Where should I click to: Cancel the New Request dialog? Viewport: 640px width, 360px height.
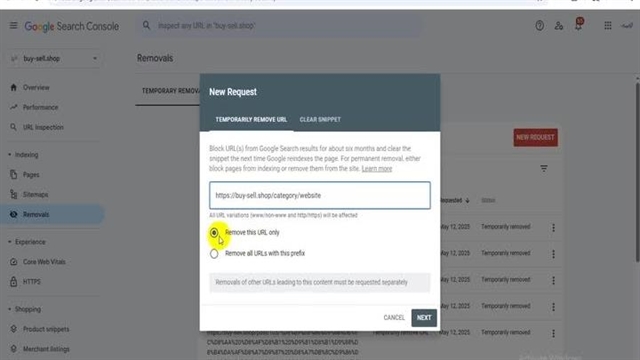(394, 318)
